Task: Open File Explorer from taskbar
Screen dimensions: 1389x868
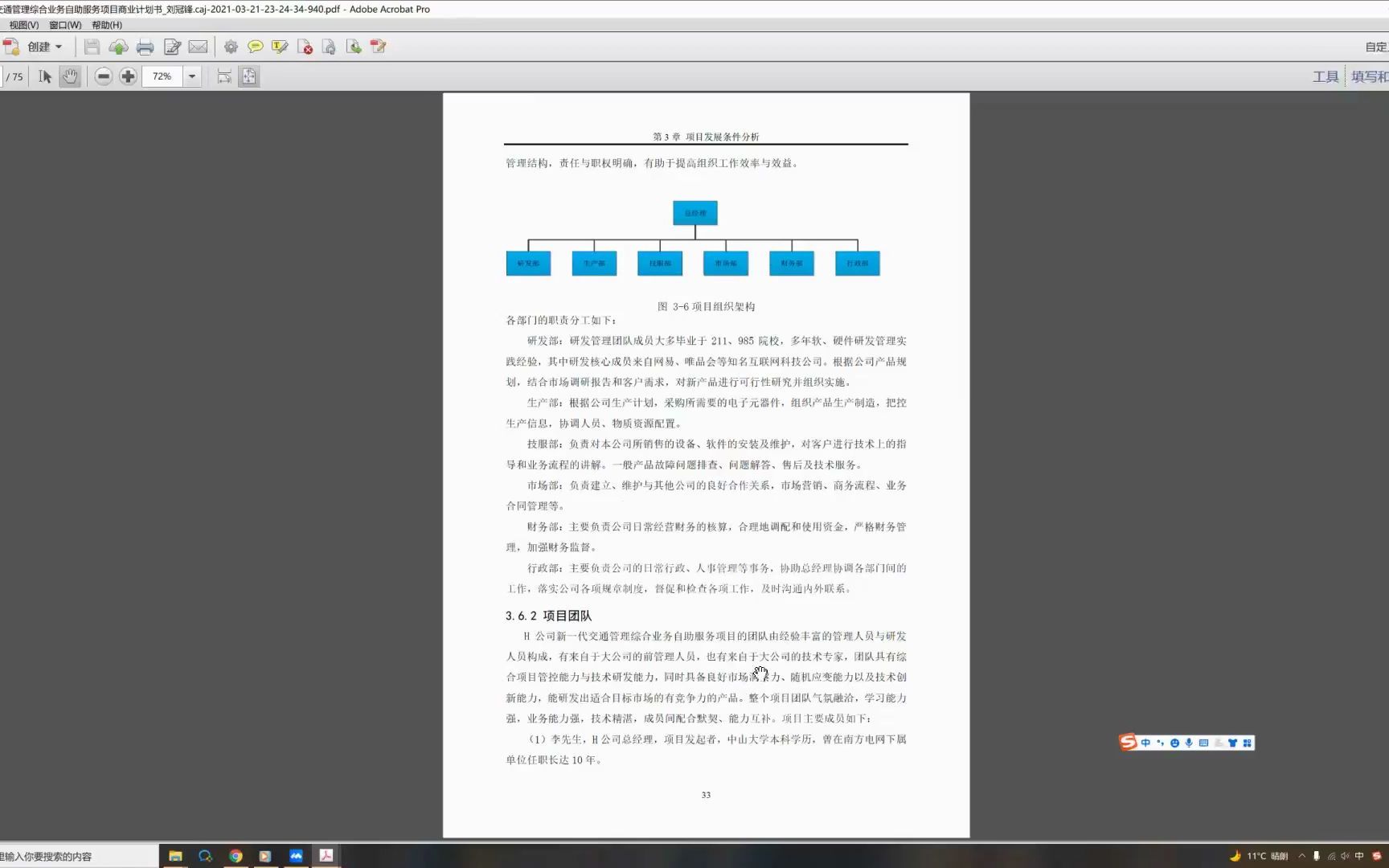Action: pos(175,856)
